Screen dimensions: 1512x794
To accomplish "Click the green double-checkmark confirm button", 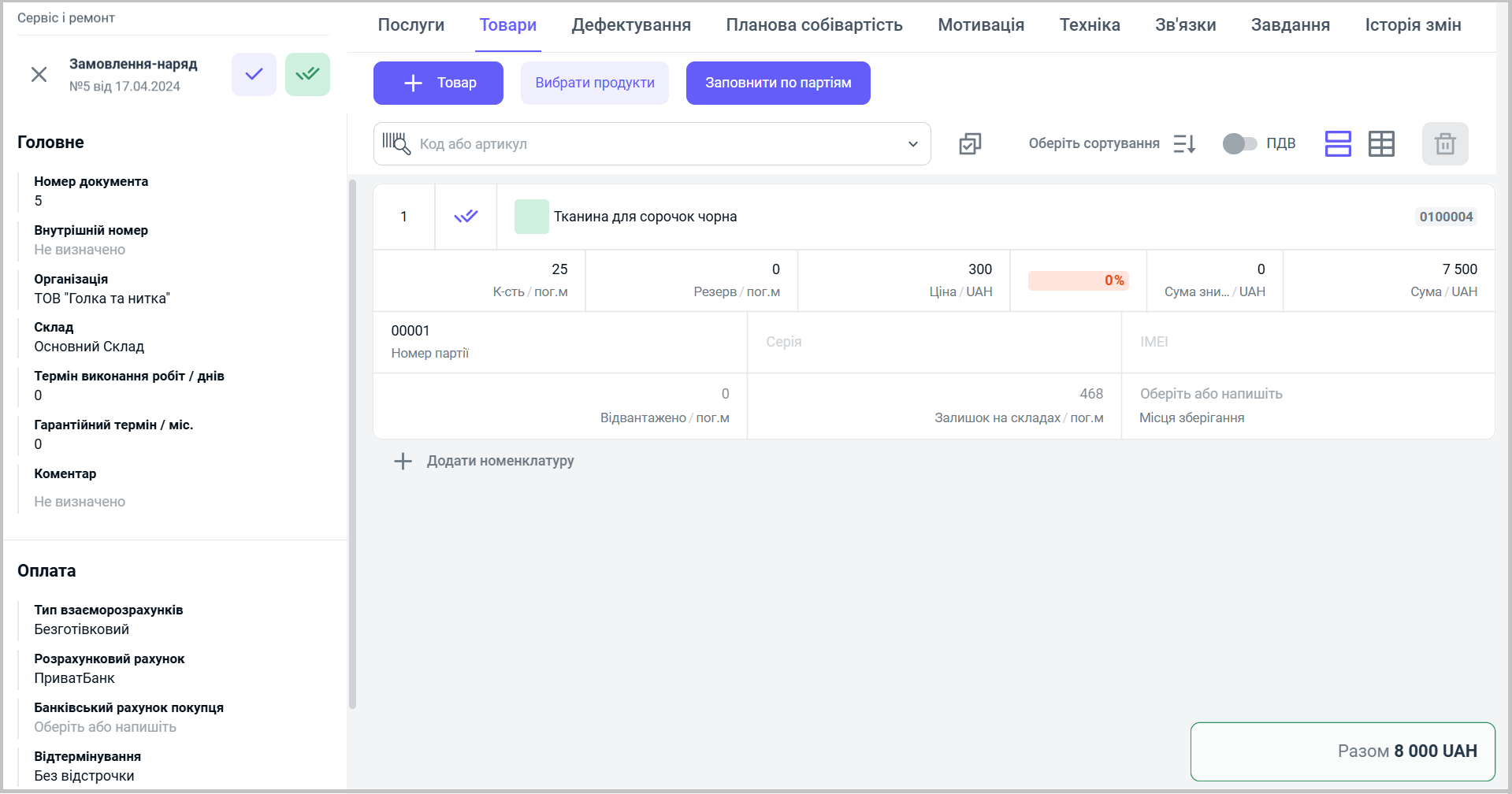I will tap(307, 75).
